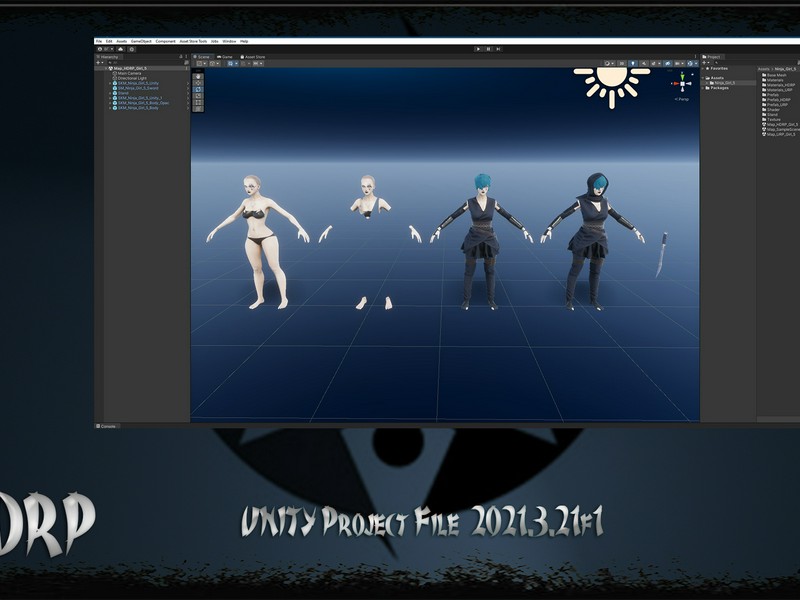
Task: Select the Move tool in scene overlay
Action: pyautogui.click(x=198, y=83)
